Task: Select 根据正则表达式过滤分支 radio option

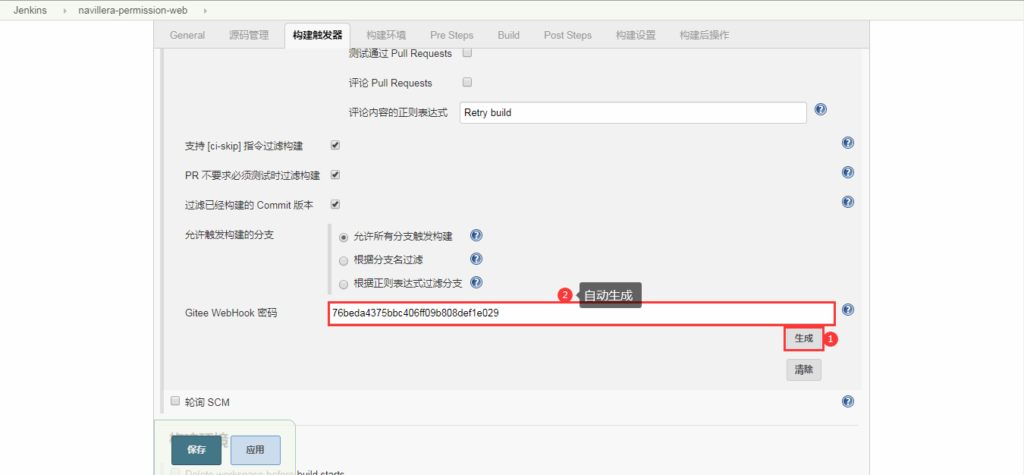Action: coord(344,284)
